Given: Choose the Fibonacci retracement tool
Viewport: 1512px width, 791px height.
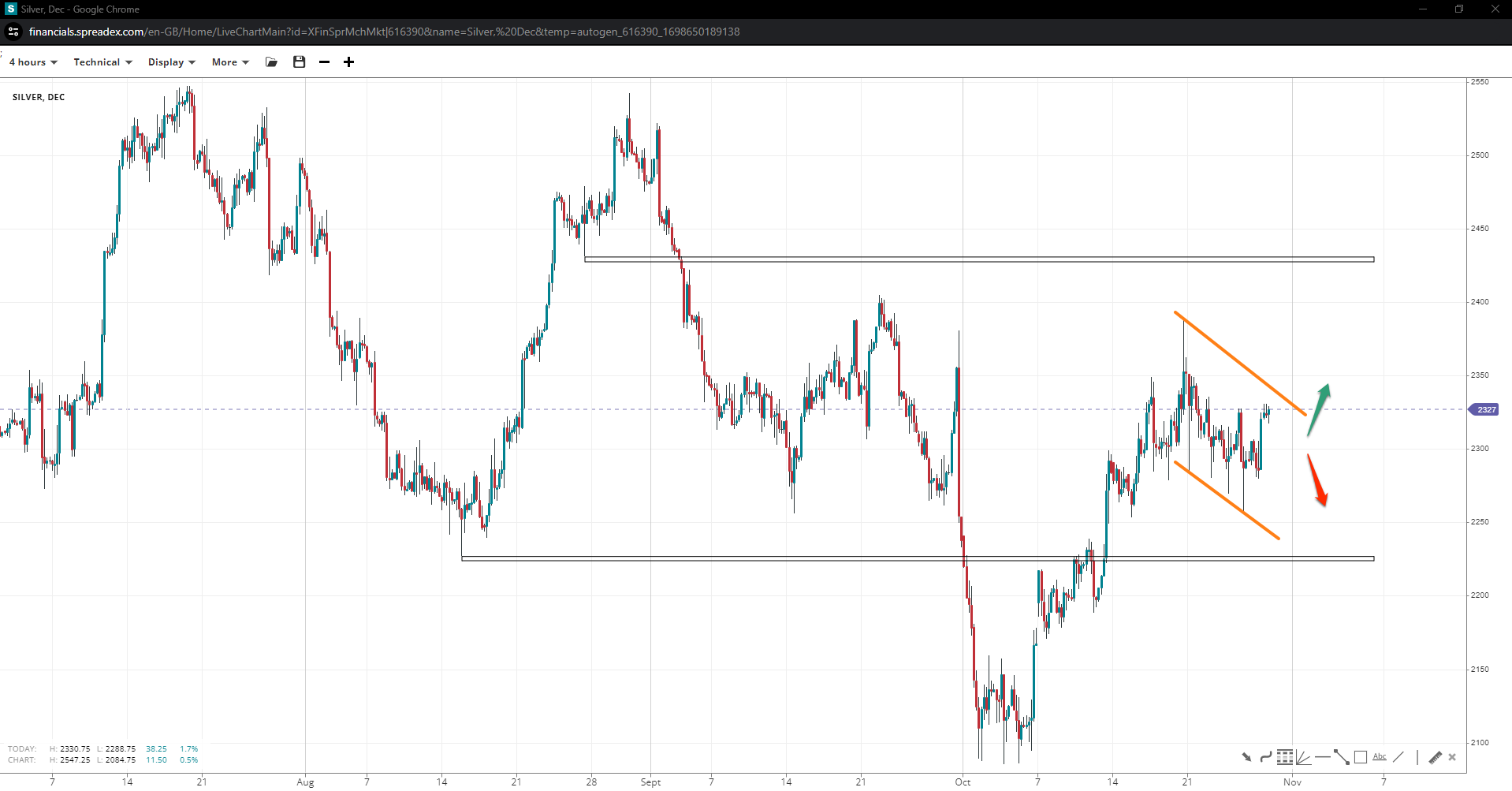Looking at the screenshot, I should point(1285,757).
